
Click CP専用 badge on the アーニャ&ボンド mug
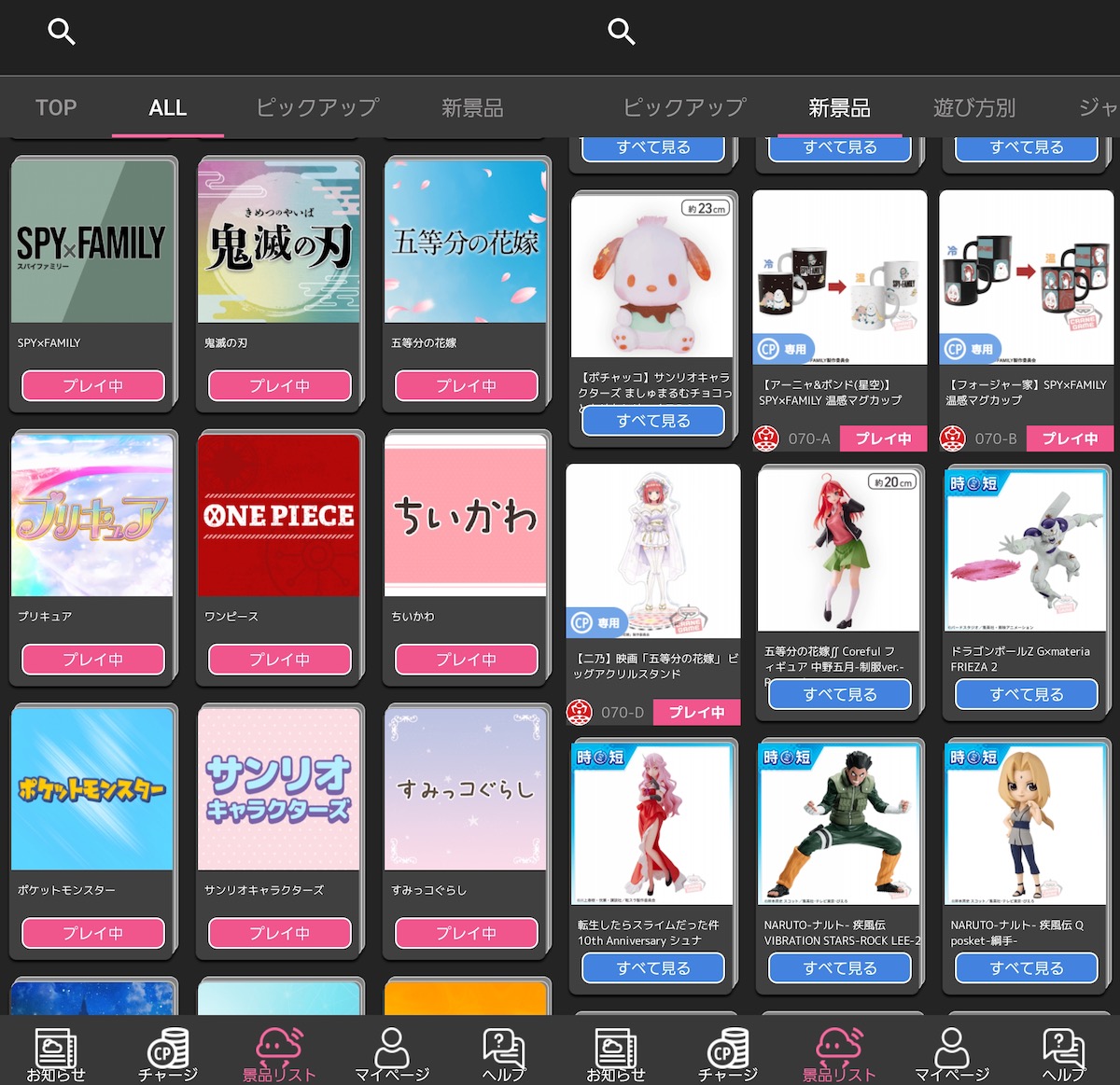[784, 349]
